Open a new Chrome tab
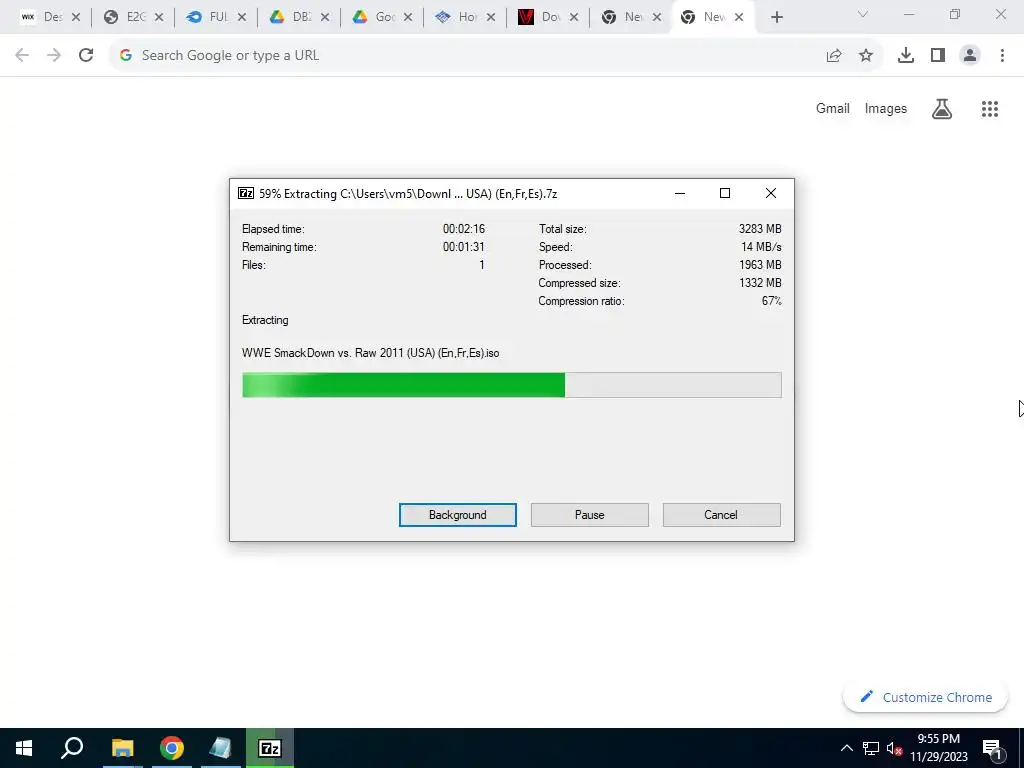This screenshot has width=1024, height=768. pos(776,17)
